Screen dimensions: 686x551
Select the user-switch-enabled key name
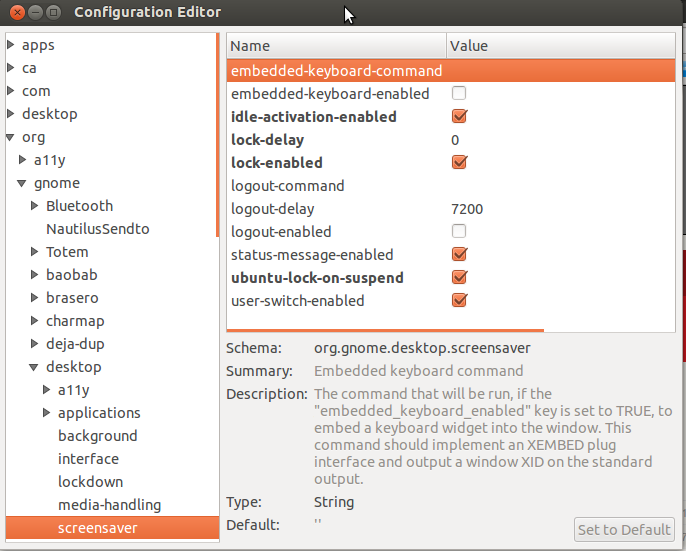pyautogui.click(x=298, y=301)
